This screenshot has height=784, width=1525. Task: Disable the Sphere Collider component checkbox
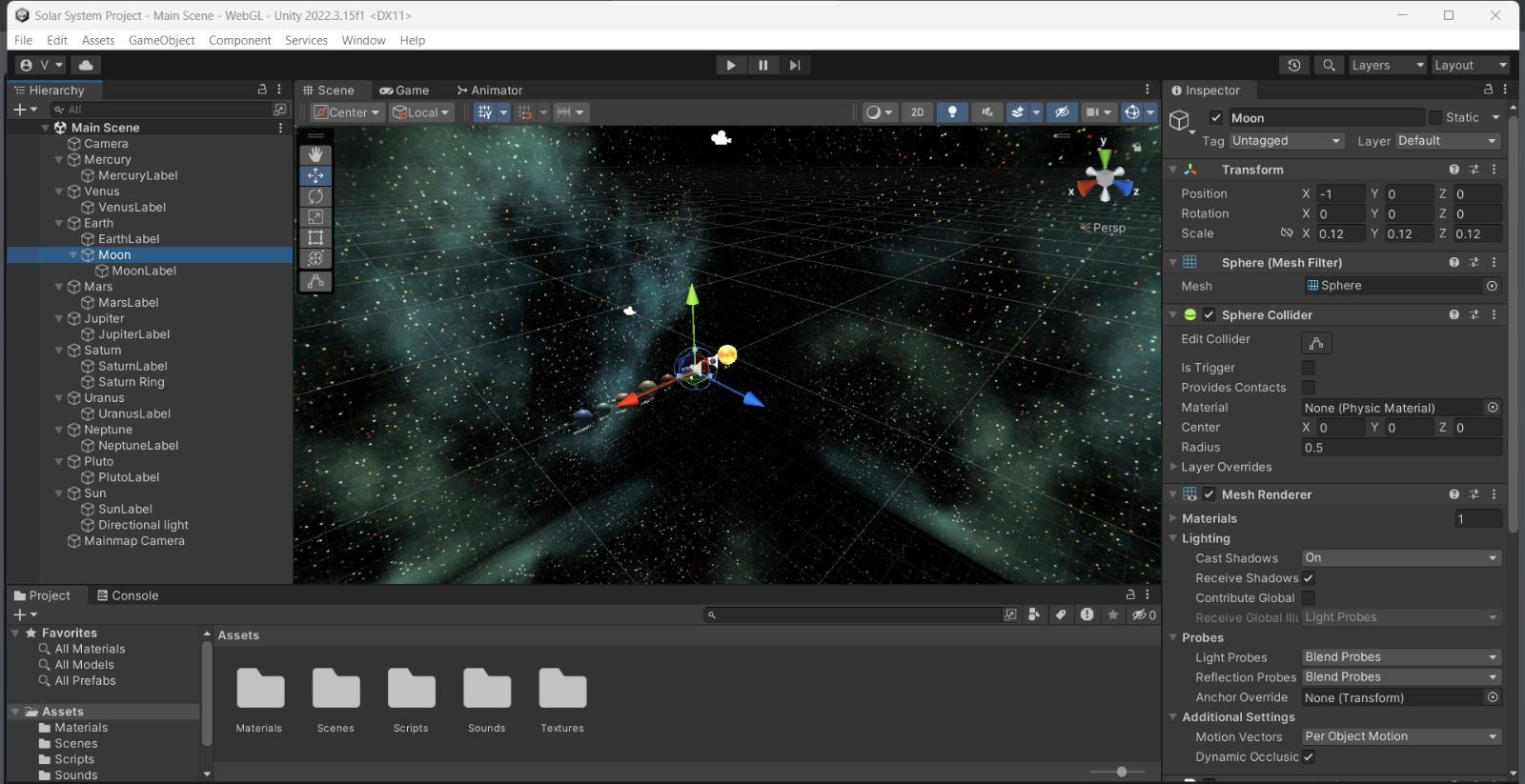[1209, 315]
